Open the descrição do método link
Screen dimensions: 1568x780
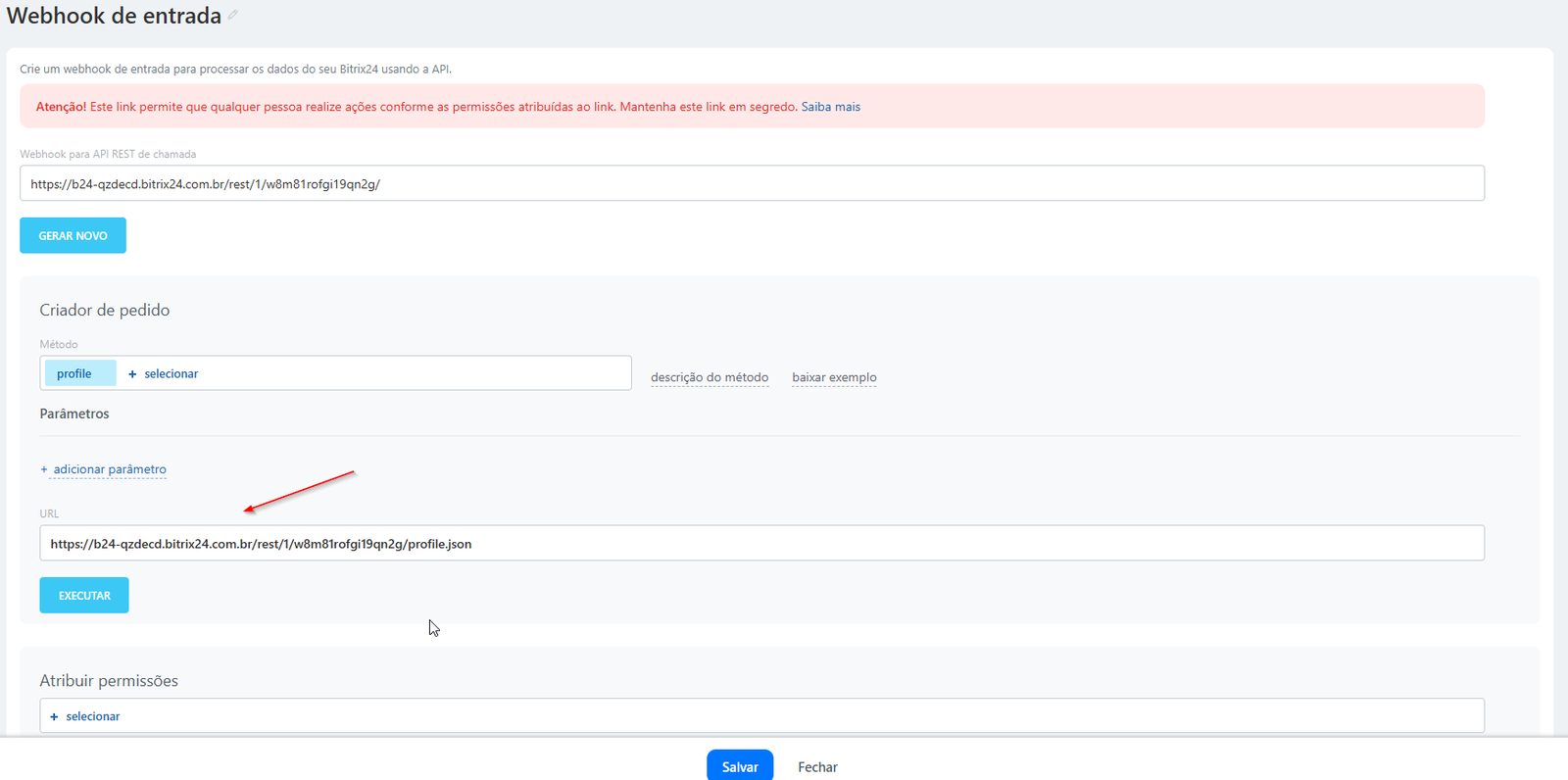[710, 377]
